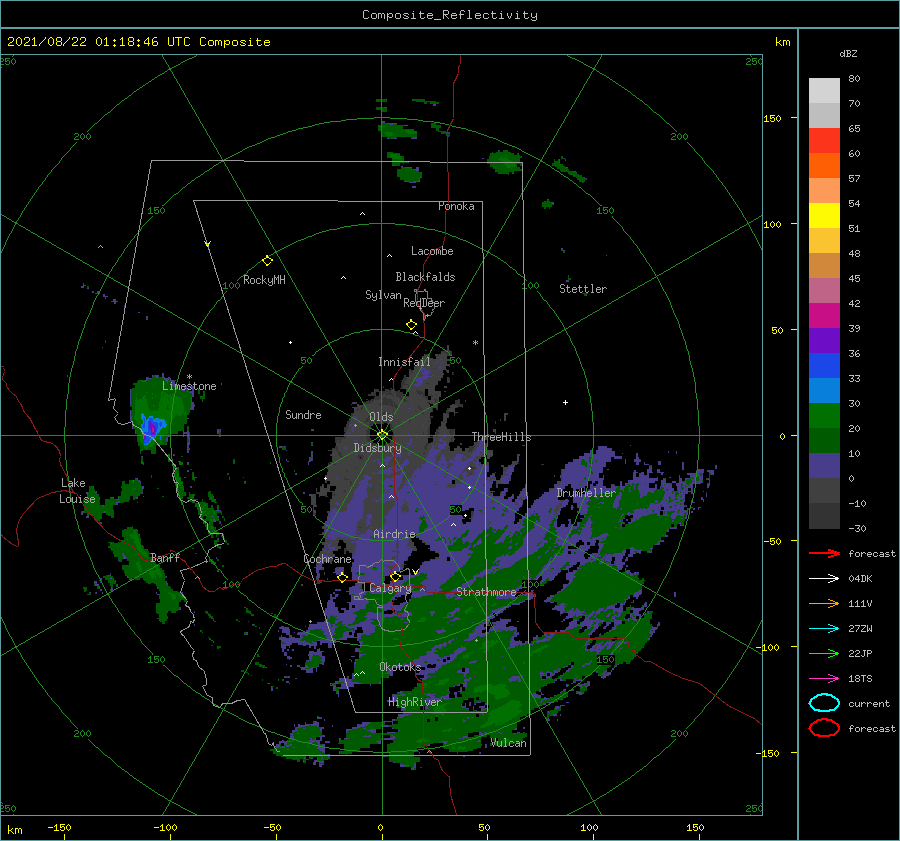The image size is (900, 841).
Task: Click the bright yellow 54 dBZ color band
Action: 824,215
